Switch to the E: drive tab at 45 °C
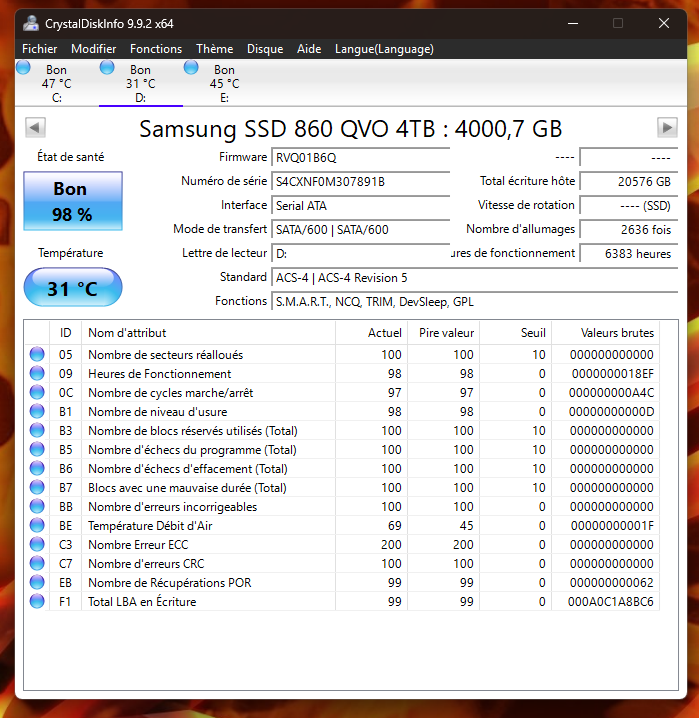The height and width of the screenshot is (718, 699). [224, 83]
